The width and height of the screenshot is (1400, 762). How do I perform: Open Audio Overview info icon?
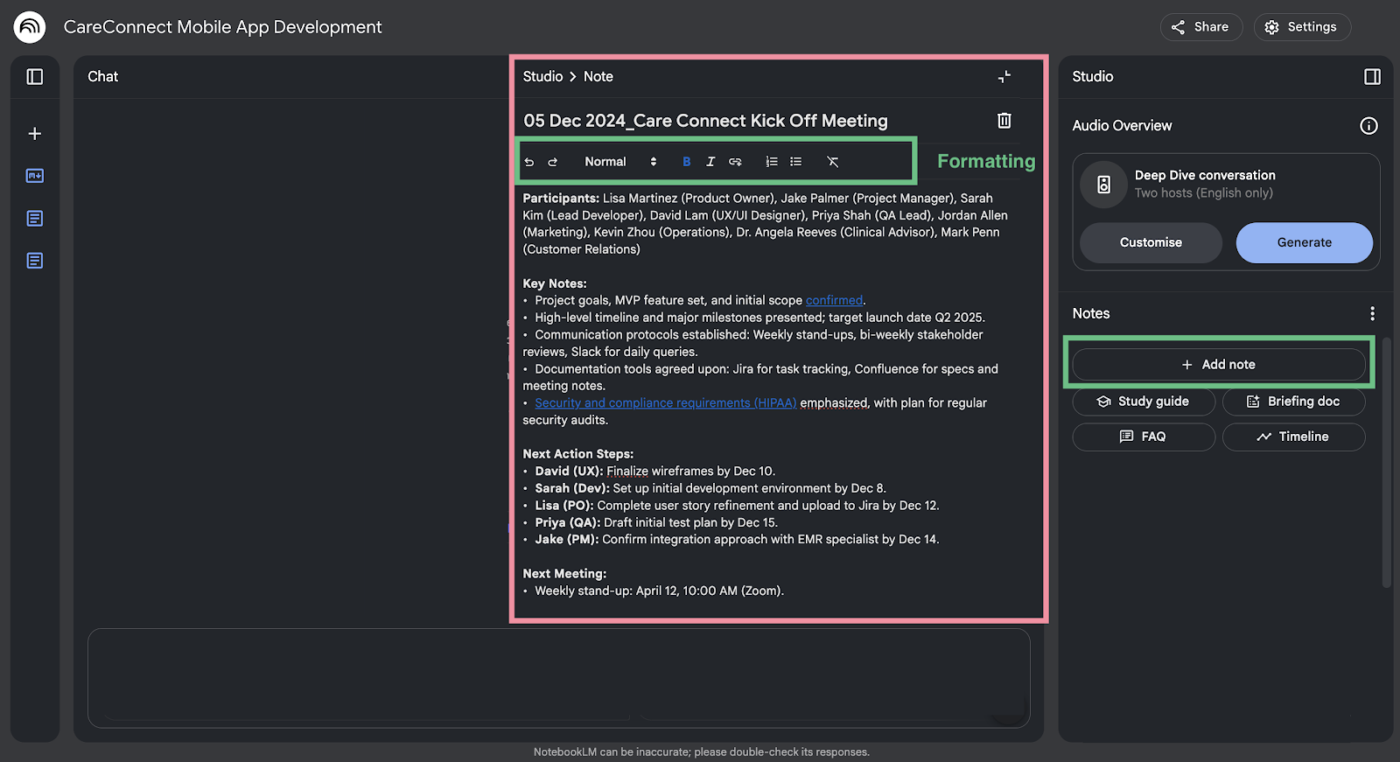(1368, 126)
